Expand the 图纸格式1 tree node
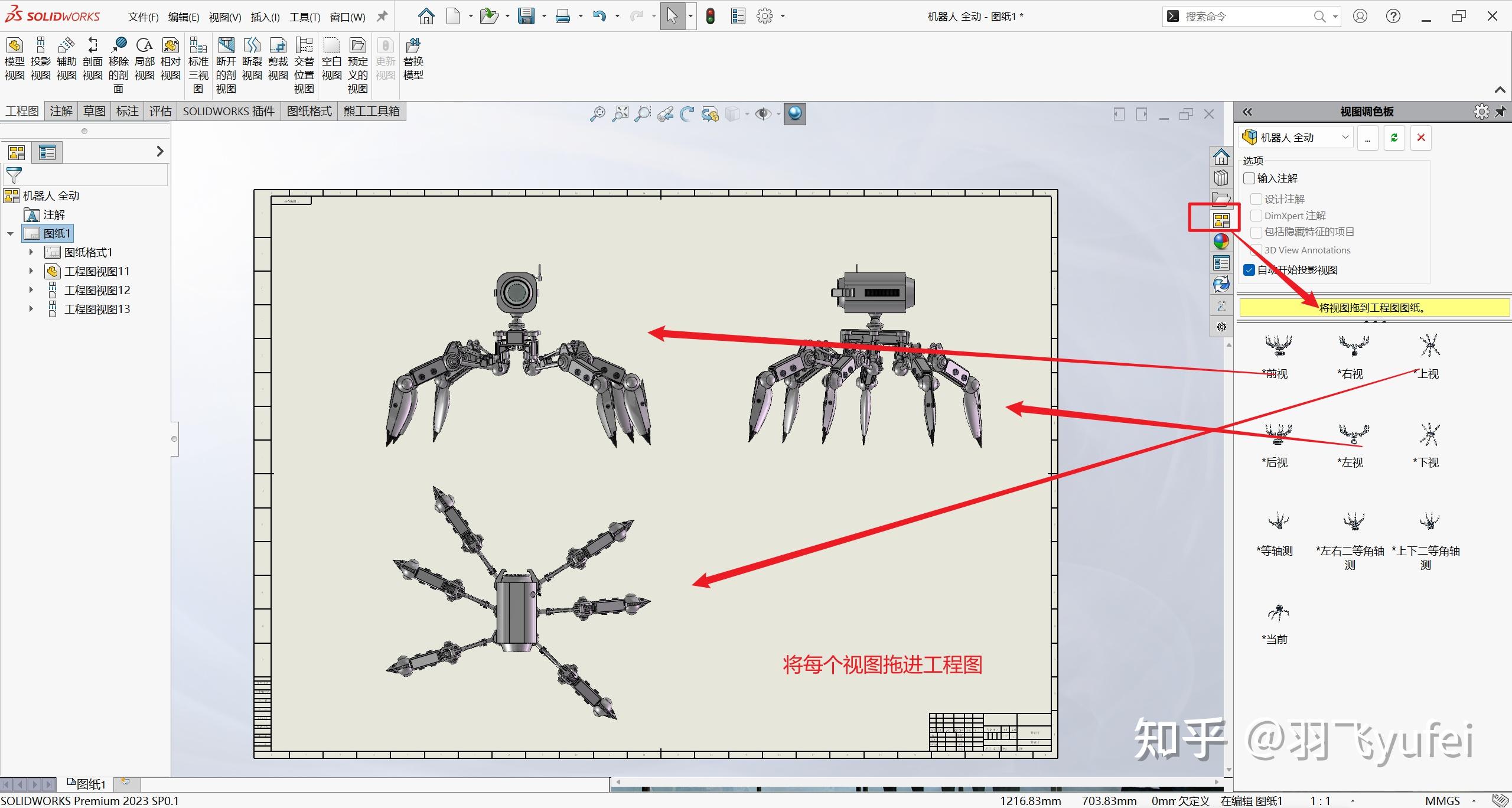 point(31,252)
